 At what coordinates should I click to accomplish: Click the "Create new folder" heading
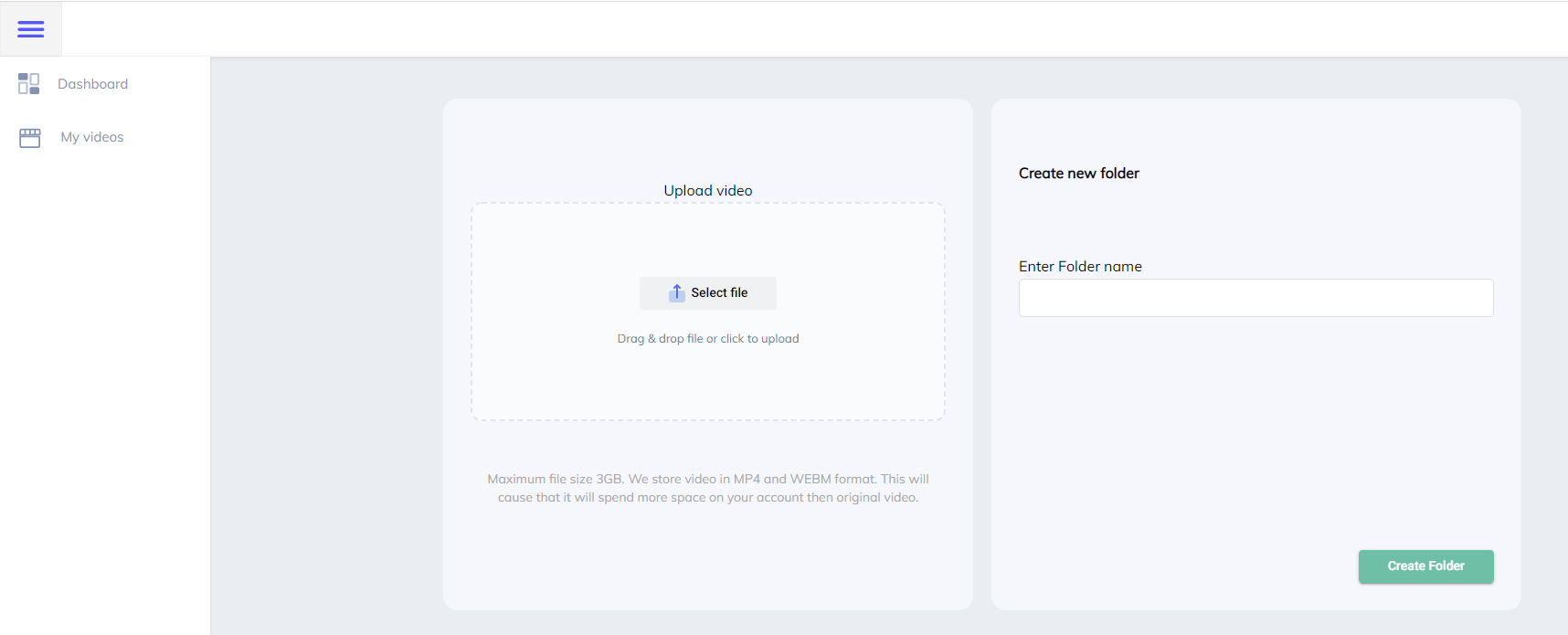point(1078,174)
